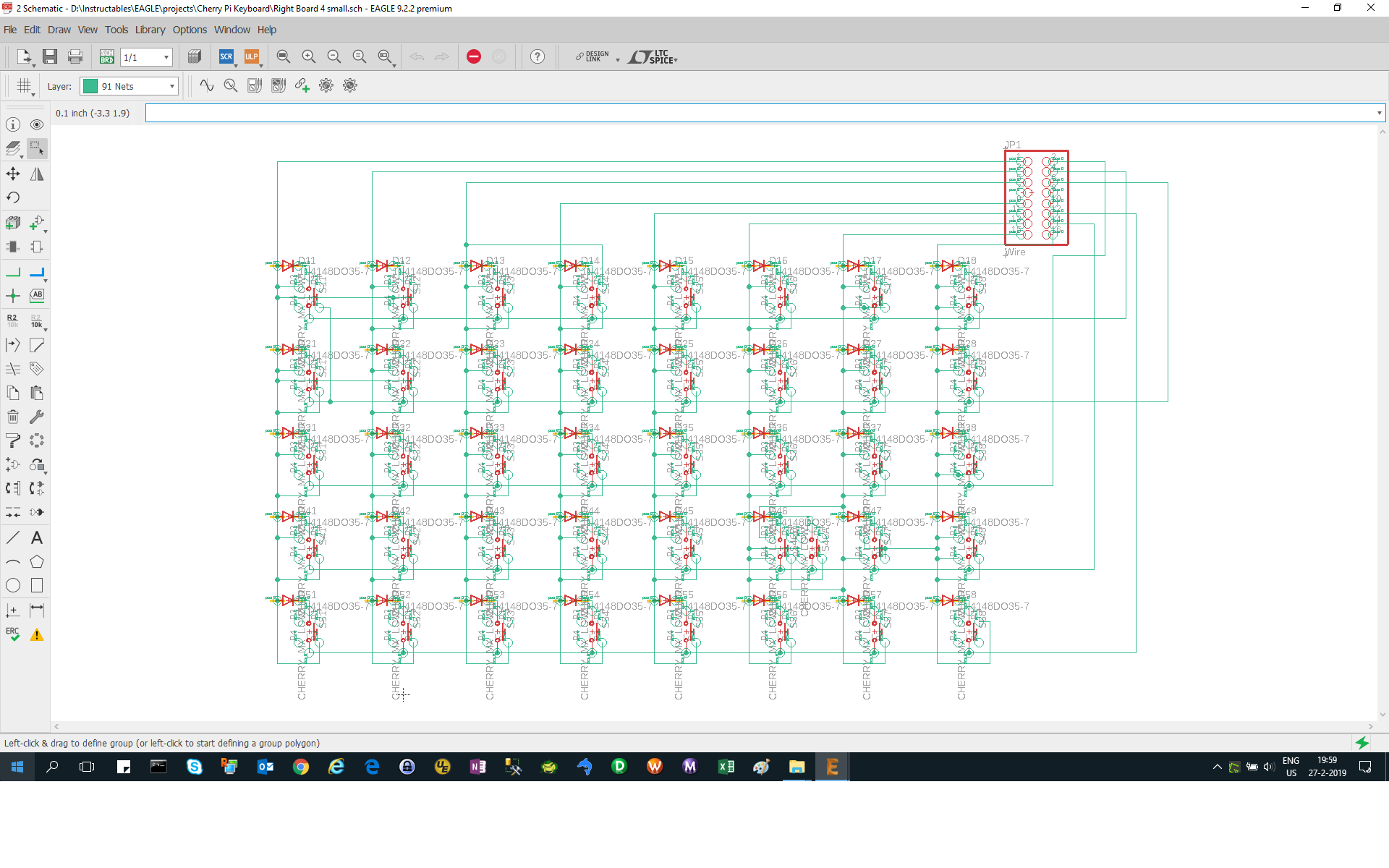Run a ULP user language program

point(251,56)
